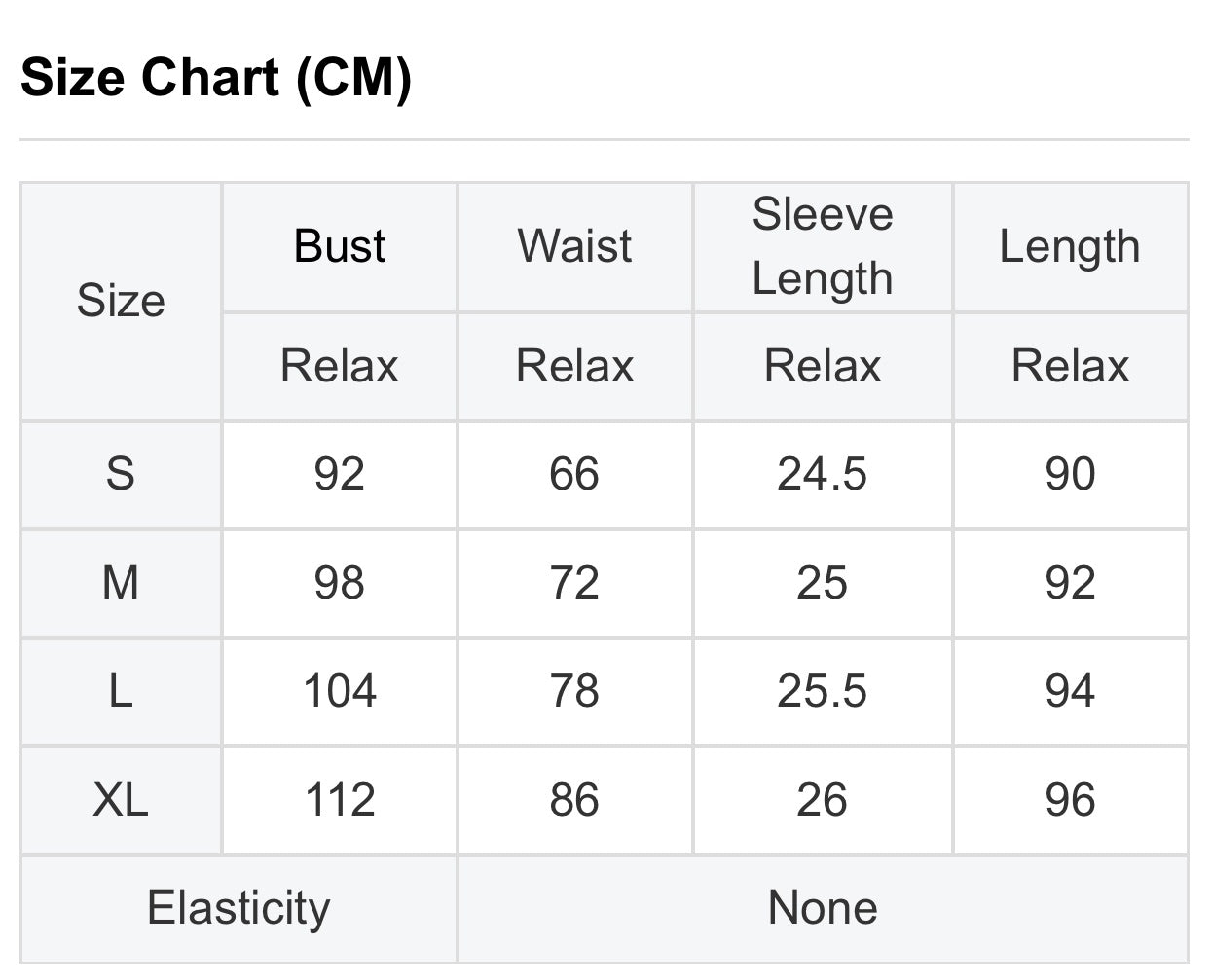Click the Length column header on the right
Viewport: 1211px width, 980px height.
1070,246
